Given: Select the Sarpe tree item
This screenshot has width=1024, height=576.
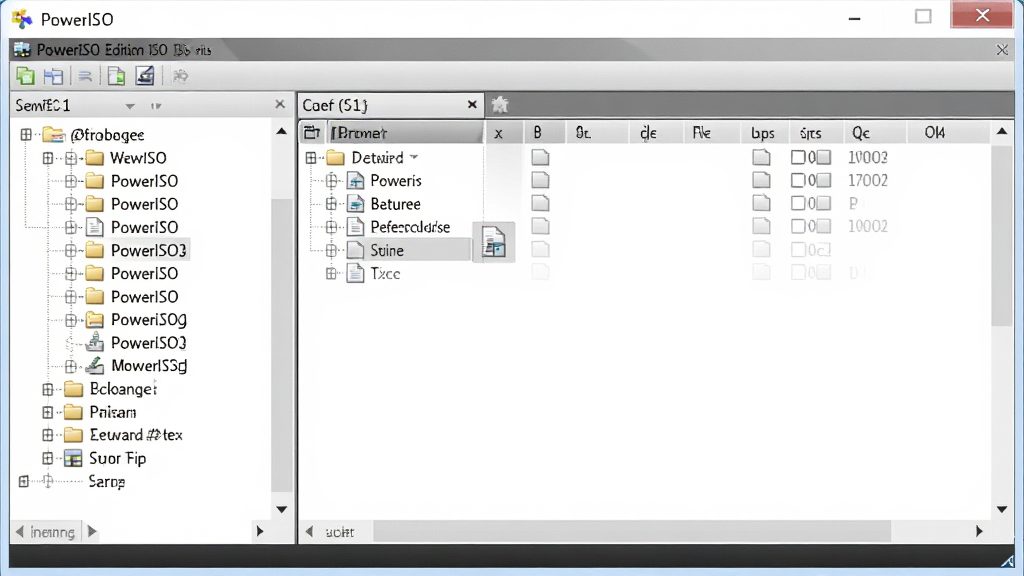Looking at the screenshot, I should coord(106,482).
